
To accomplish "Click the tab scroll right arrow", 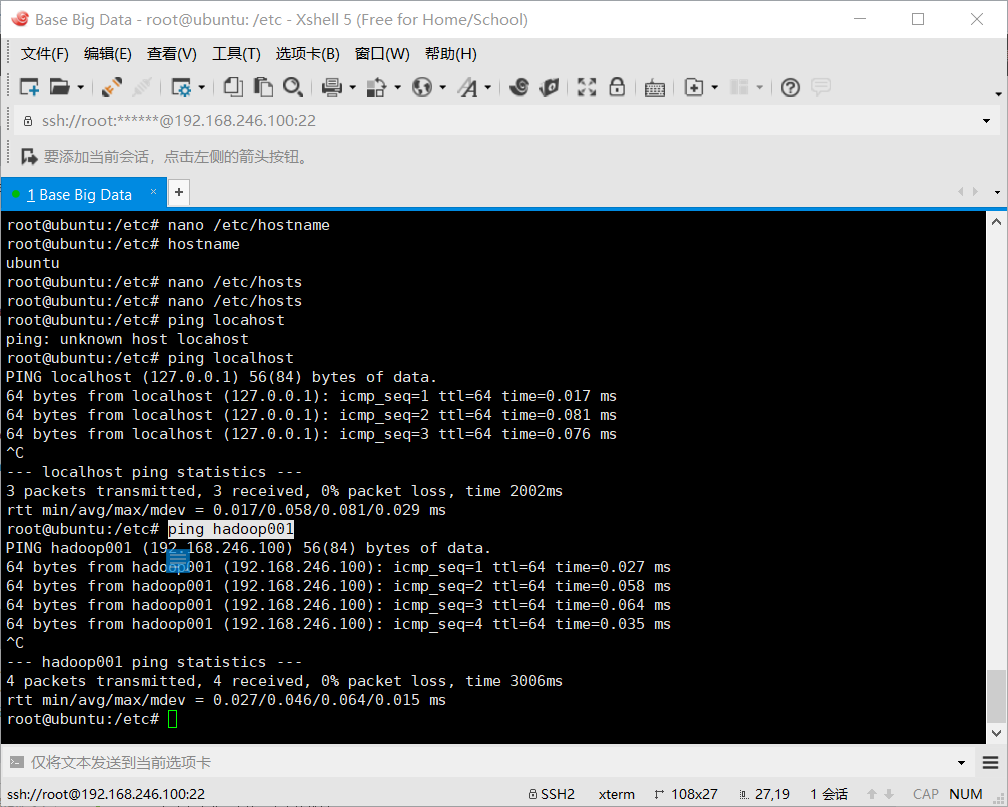I will point(975,192).
